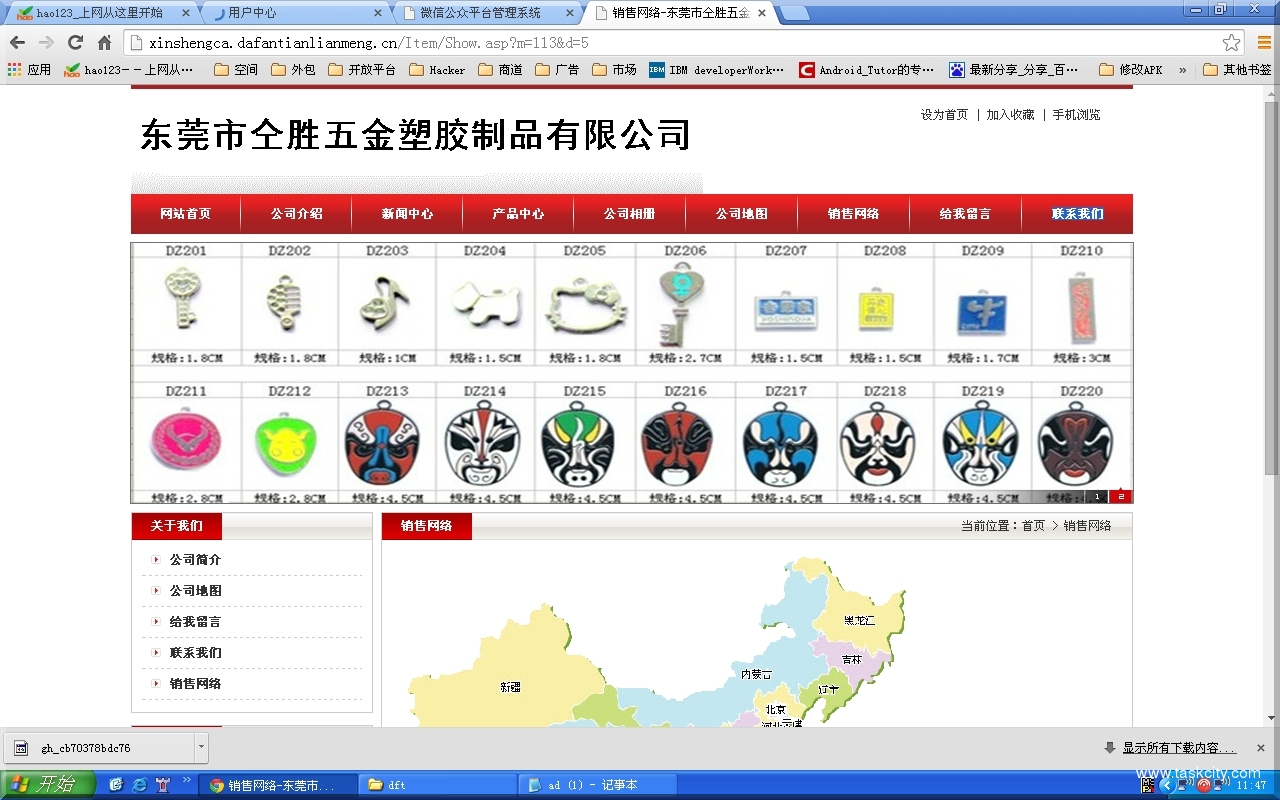The width and height of the screenshot is (1280, 800).
Task: Bookmark this page with the star icon
Action: 1231,43
